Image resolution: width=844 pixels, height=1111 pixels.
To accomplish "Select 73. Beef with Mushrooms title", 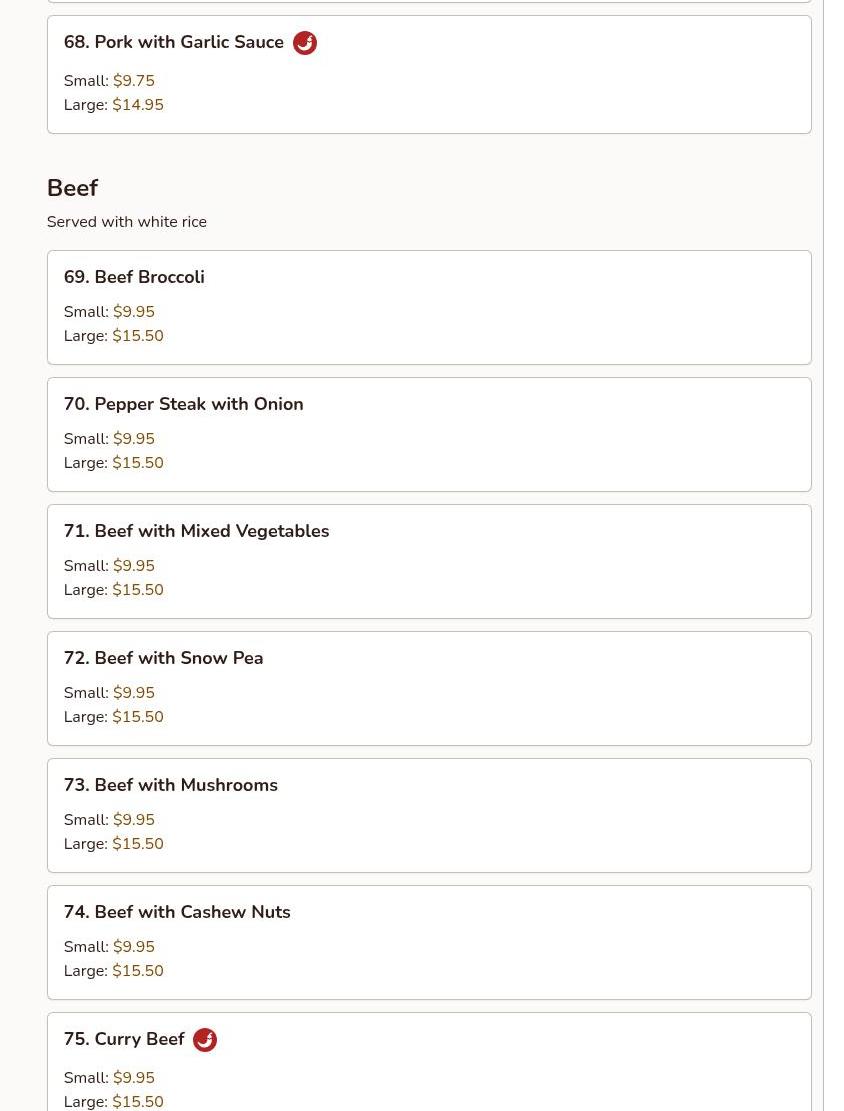I will 170,785.
